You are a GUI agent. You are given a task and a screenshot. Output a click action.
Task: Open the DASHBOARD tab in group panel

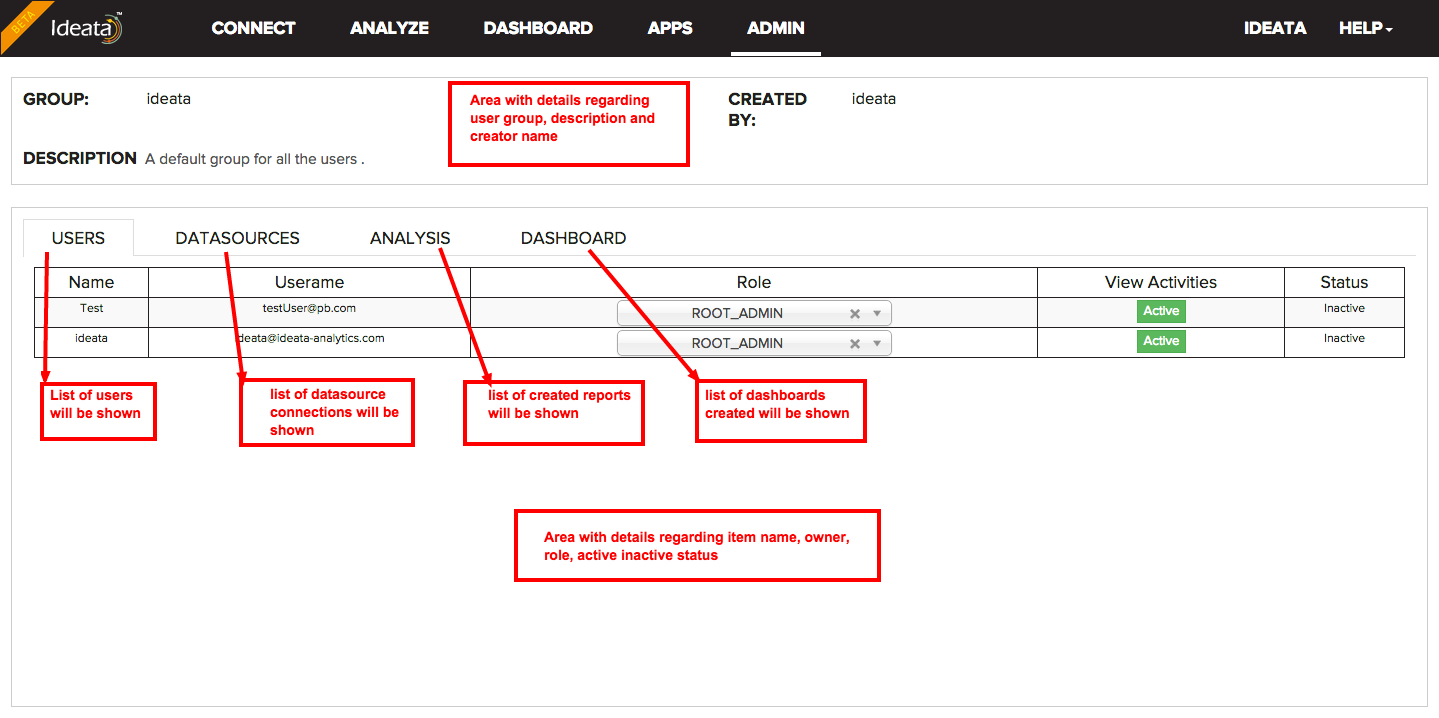click(x=573, y=238)
